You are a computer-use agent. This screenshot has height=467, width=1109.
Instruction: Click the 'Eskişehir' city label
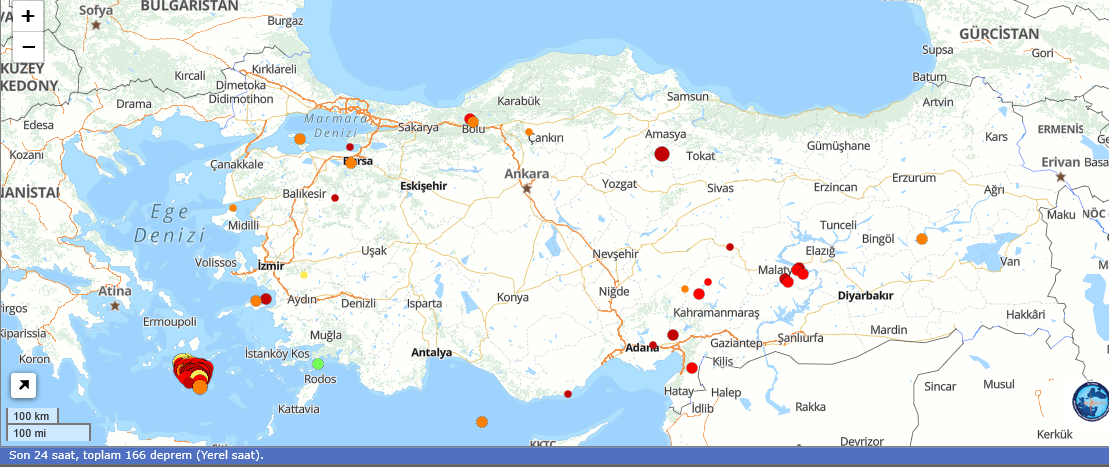pos(424,185)
